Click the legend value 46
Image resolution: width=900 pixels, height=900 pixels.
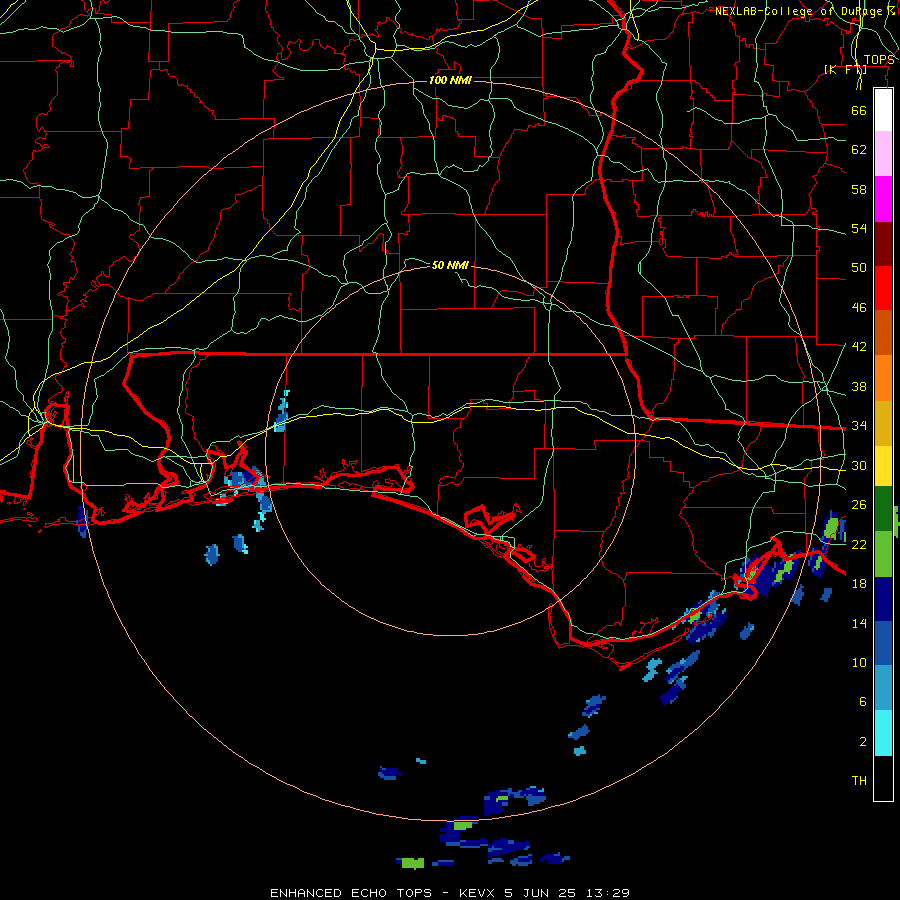pyautogui.click(x=859, y=308)
